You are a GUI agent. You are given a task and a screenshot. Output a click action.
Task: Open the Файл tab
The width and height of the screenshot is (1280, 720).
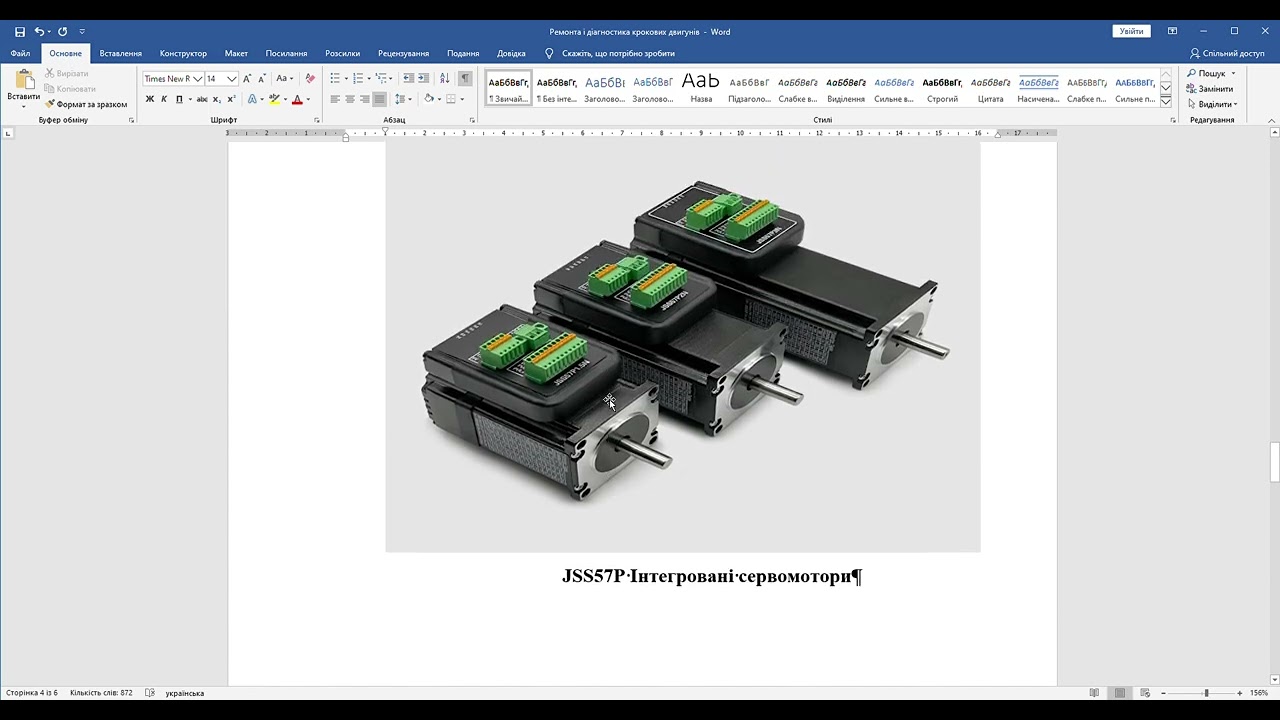(20, 53)
